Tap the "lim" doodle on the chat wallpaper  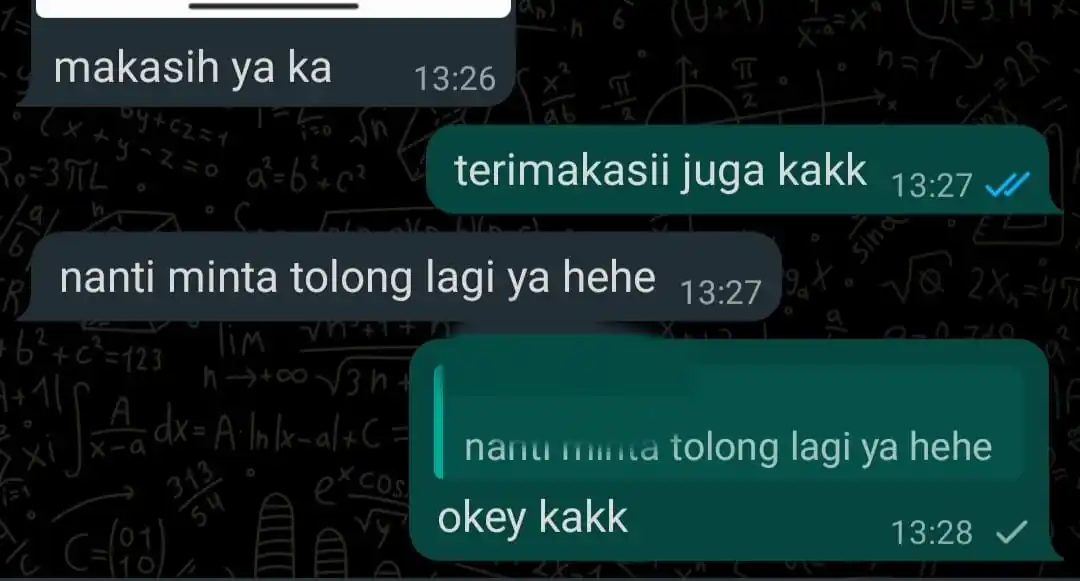tap(242, 342)
